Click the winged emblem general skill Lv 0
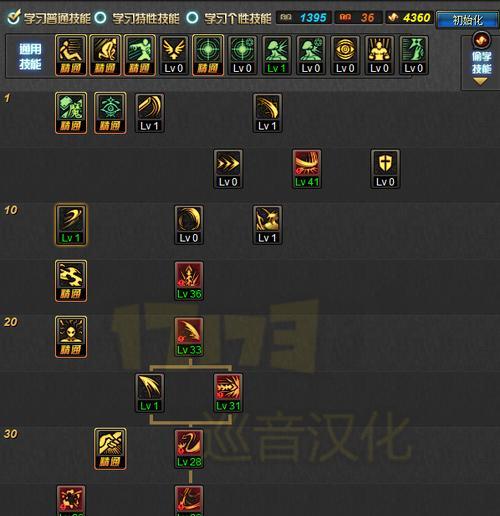Viewport: 500px width, 516px height. point(174,55)
